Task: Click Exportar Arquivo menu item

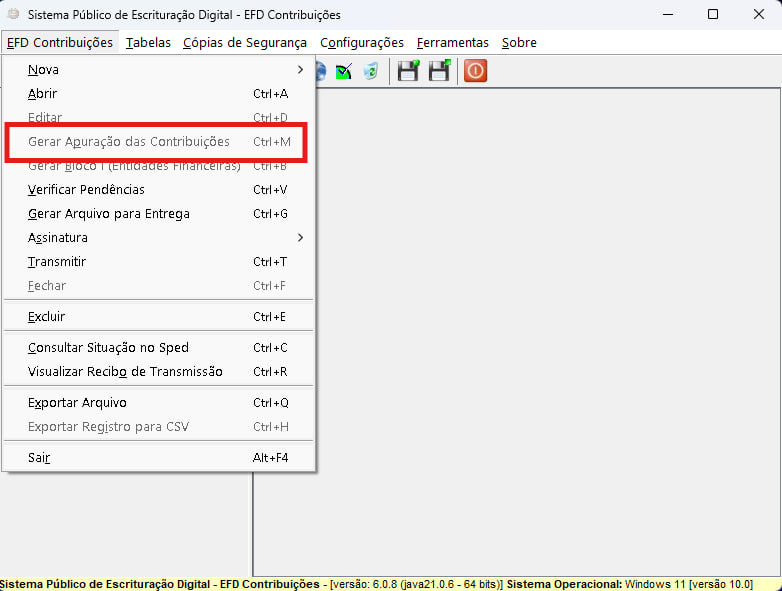Action: pos(77,403)
